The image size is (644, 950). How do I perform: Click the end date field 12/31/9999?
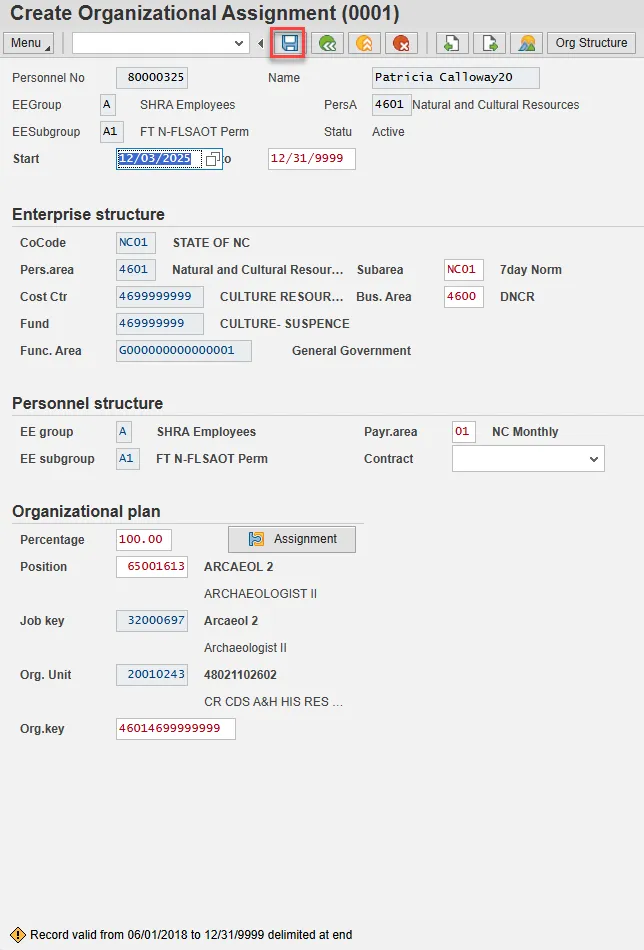(x=311, y=159)
